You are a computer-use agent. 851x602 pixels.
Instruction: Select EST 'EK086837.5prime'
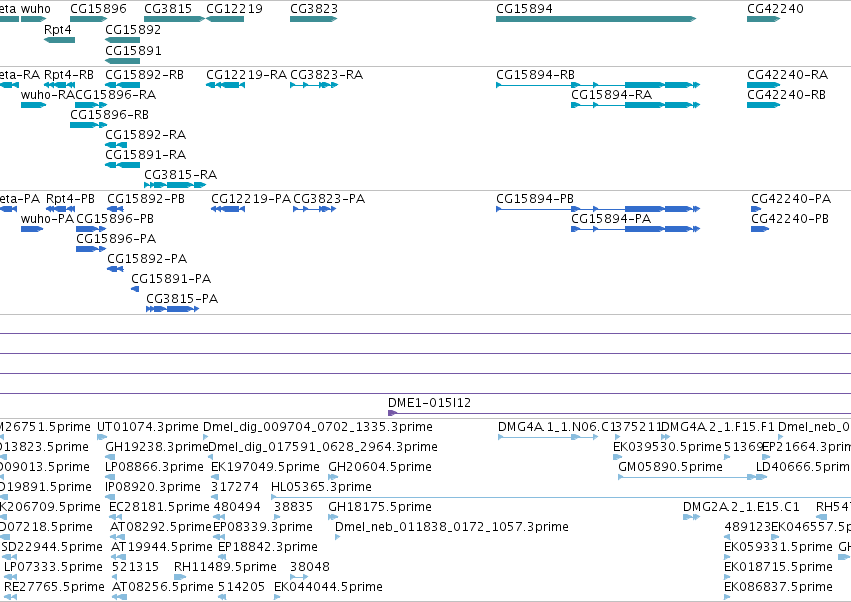[x=778, y=587]
